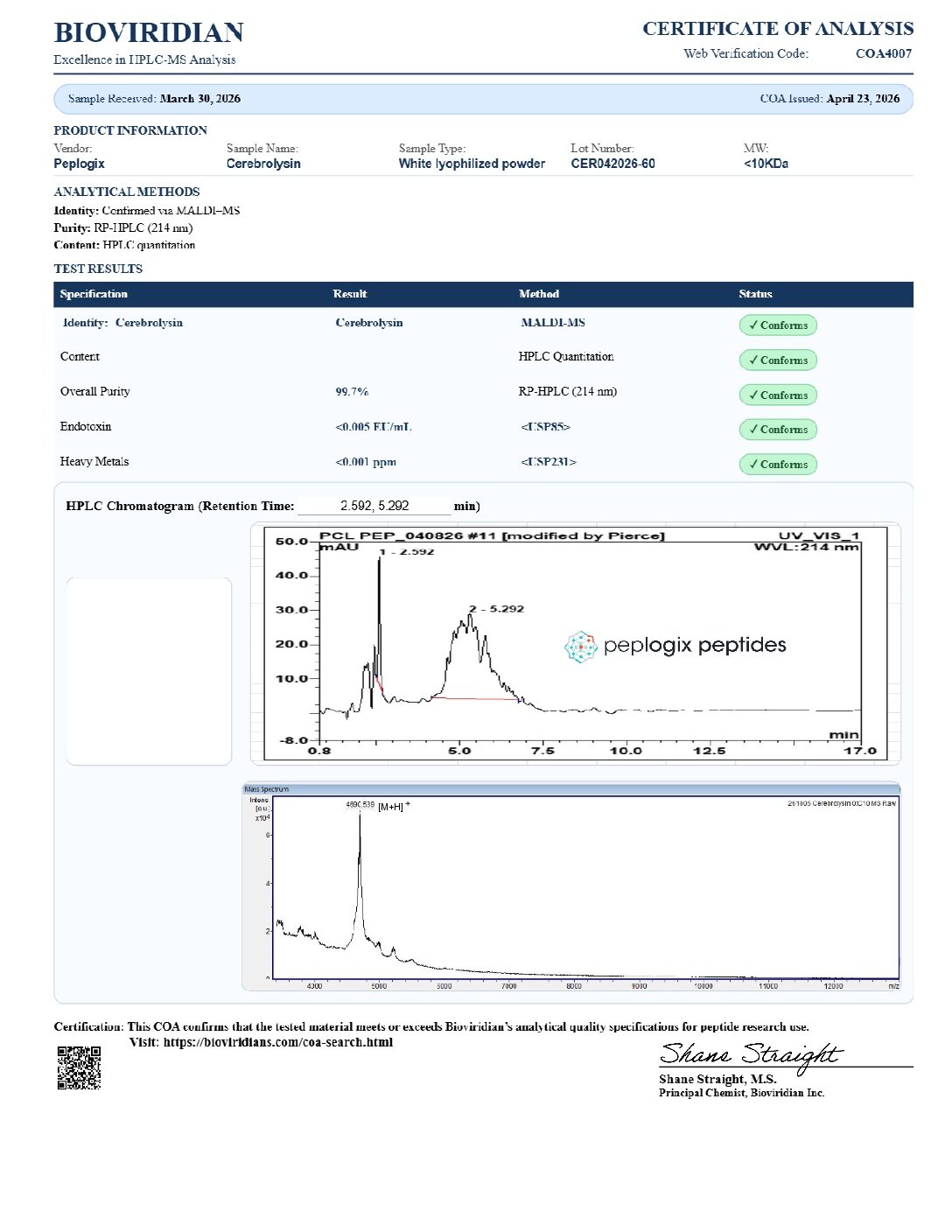Click the ANALYTICAL METHODS section heading
Image resolution: width=952 pixels, height=1232 pixels.
pyautogui.click(x=127, y=192)
